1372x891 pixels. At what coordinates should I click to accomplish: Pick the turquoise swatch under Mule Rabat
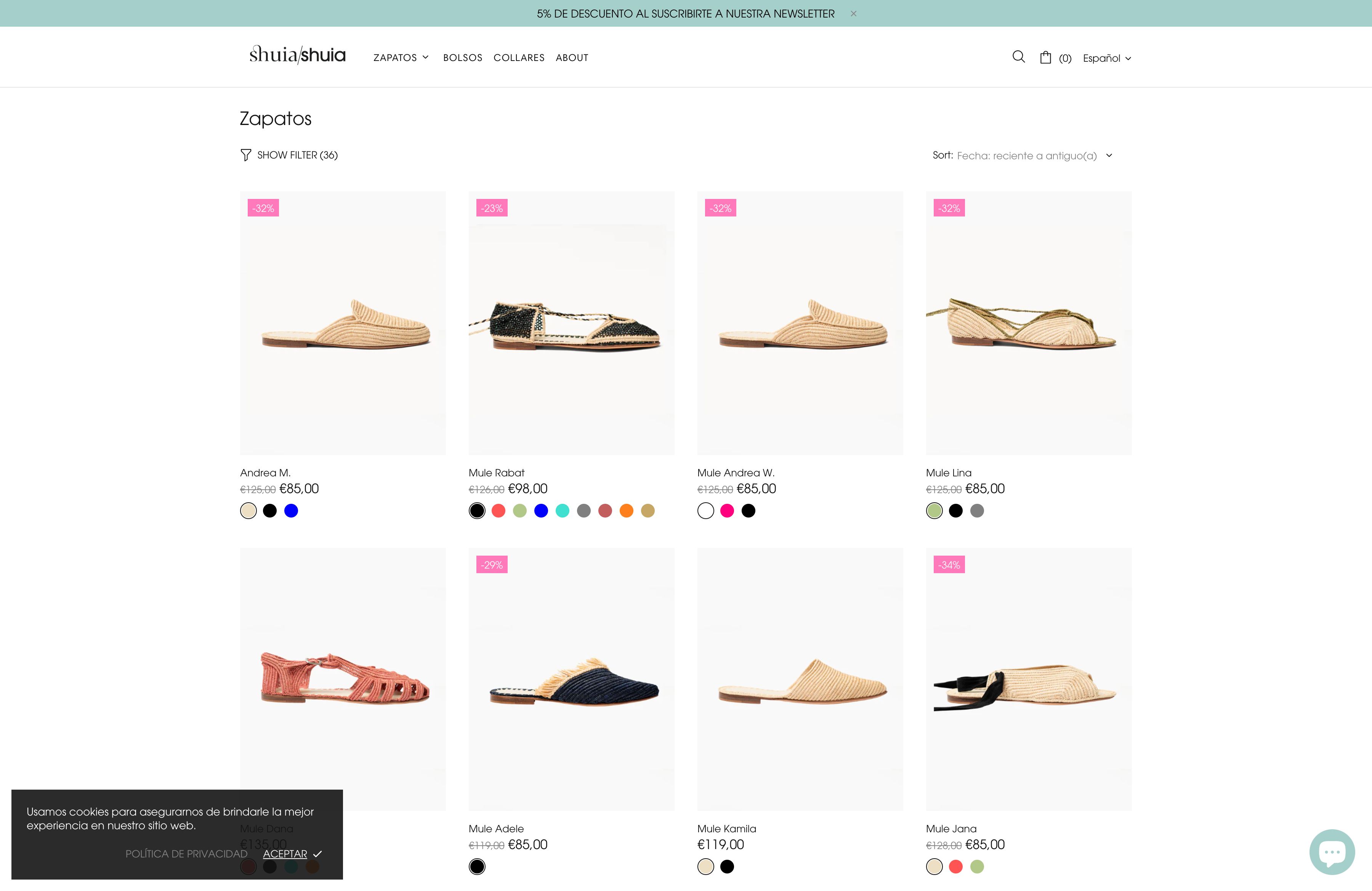(x=562, y=511)
